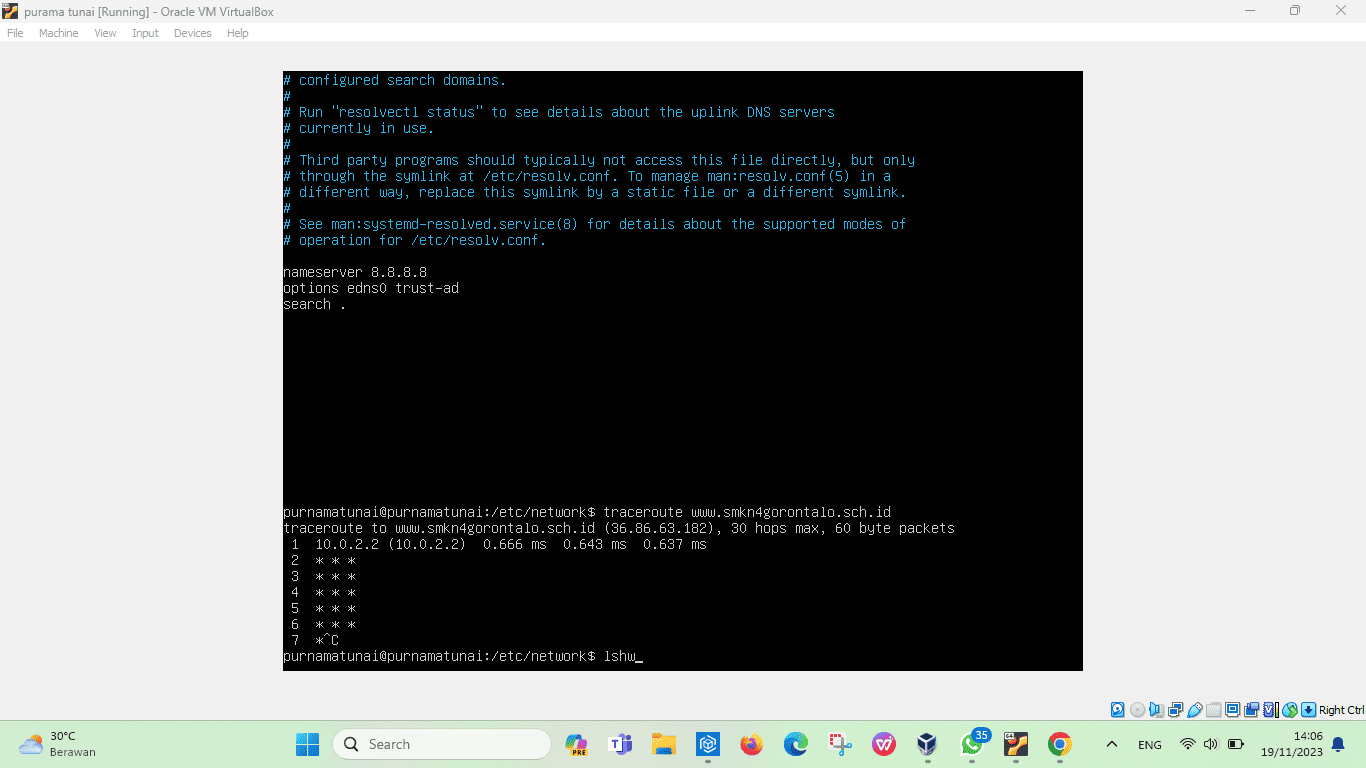1366x768 pixels.
Task: Open clock showing 14:06 19/11/2023
Action: (1291, 744)
